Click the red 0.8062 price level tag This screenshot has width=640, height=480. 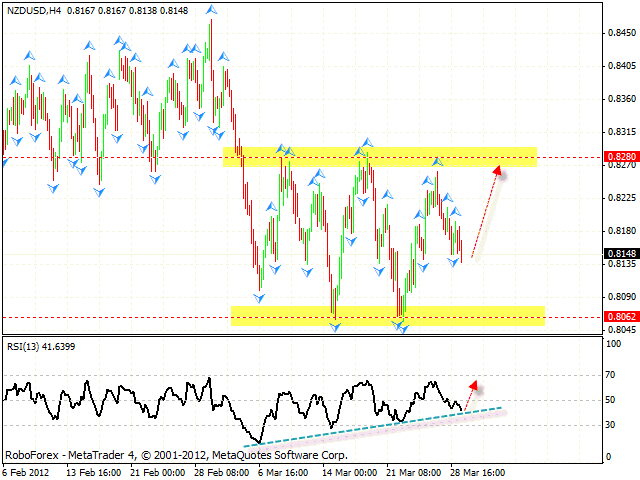coord(621,317)
